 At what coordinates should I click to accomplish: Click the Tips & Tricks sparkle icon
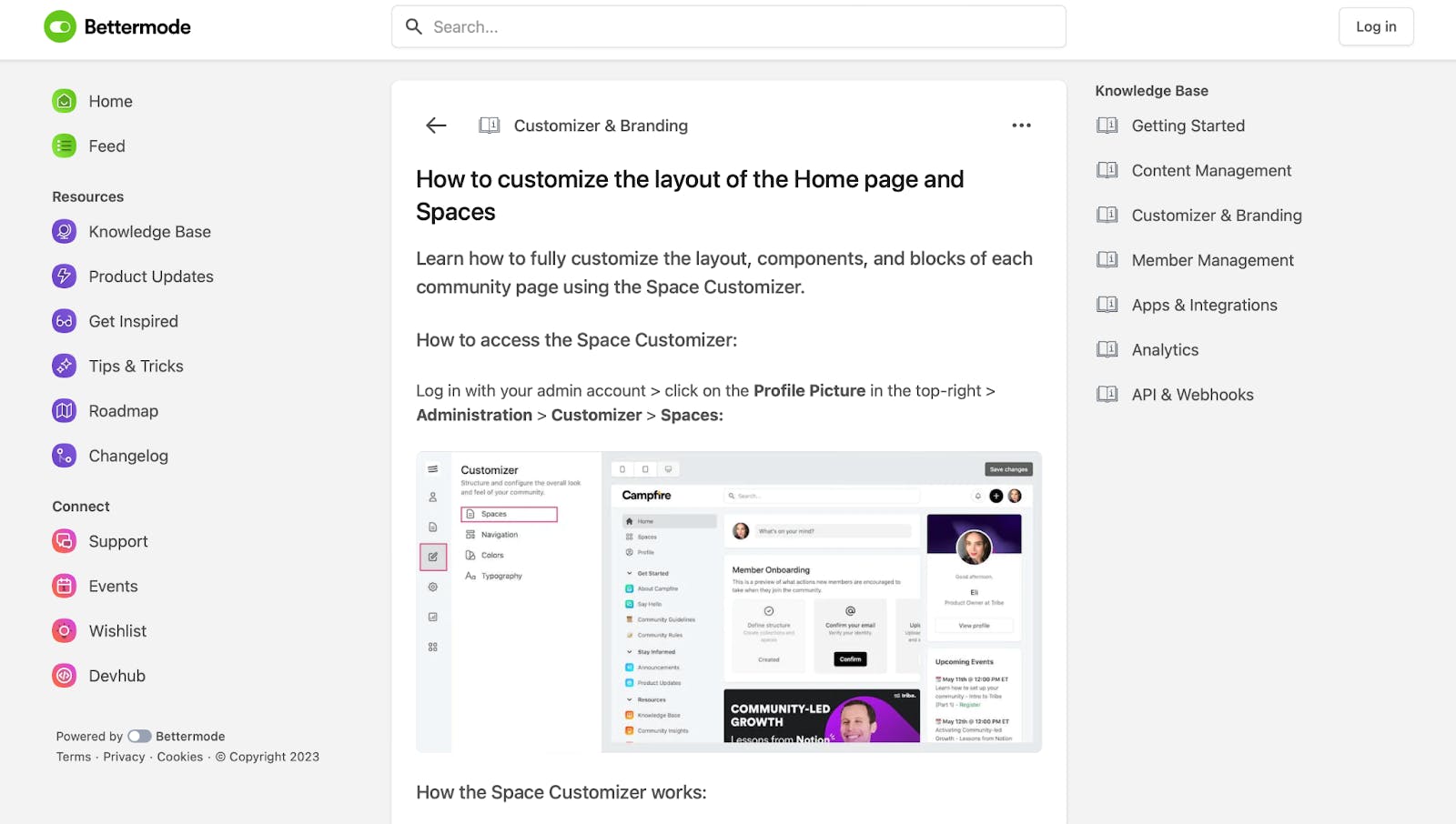pyautogui.click(x=65, y=366)
